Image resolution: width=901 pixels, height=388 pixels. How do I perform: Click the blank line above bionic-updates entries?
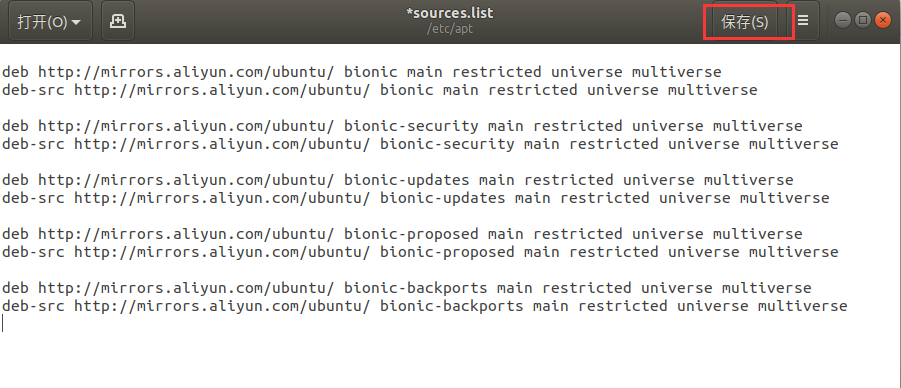[450, 162]
